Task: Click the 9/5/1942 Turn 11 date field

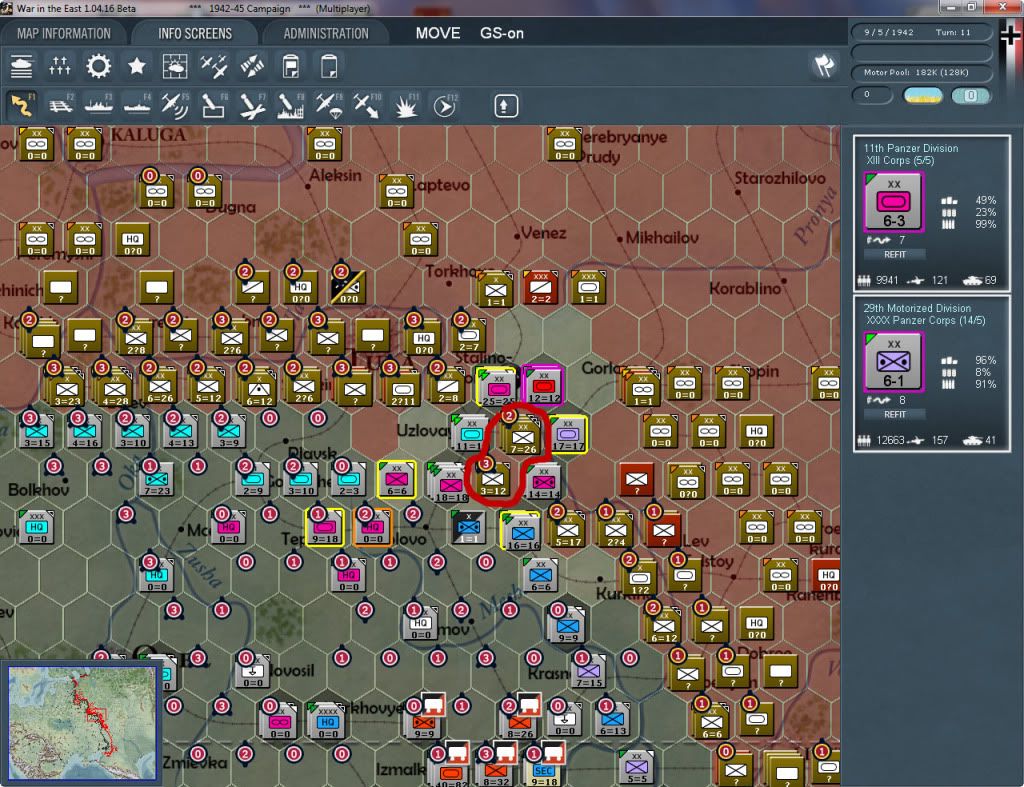Action: tap(921, 32)
